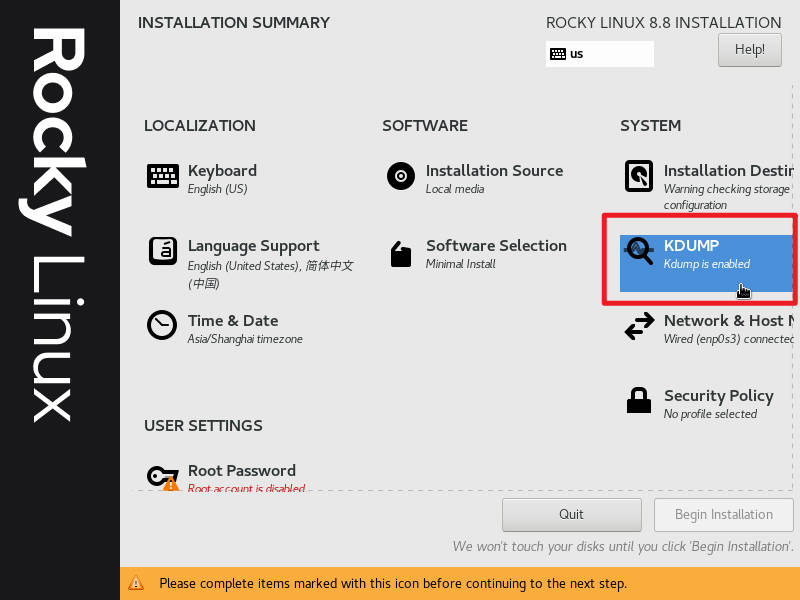Image resolution: width=800 pixels, height=600 pixels.
Task: Open the Keyboard layout settings icon
Action: click(163, 176)
